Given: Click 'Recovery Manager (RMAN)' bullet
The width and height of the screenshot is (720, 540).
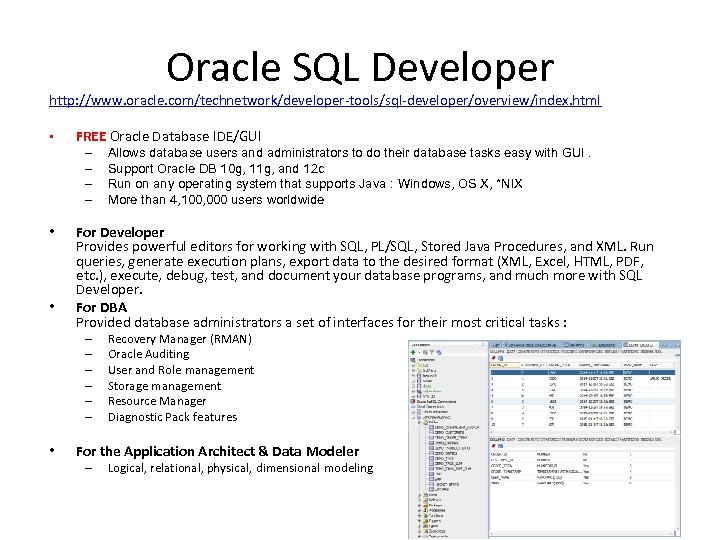Looking at the screenshot, I should (x=180, y=339).
